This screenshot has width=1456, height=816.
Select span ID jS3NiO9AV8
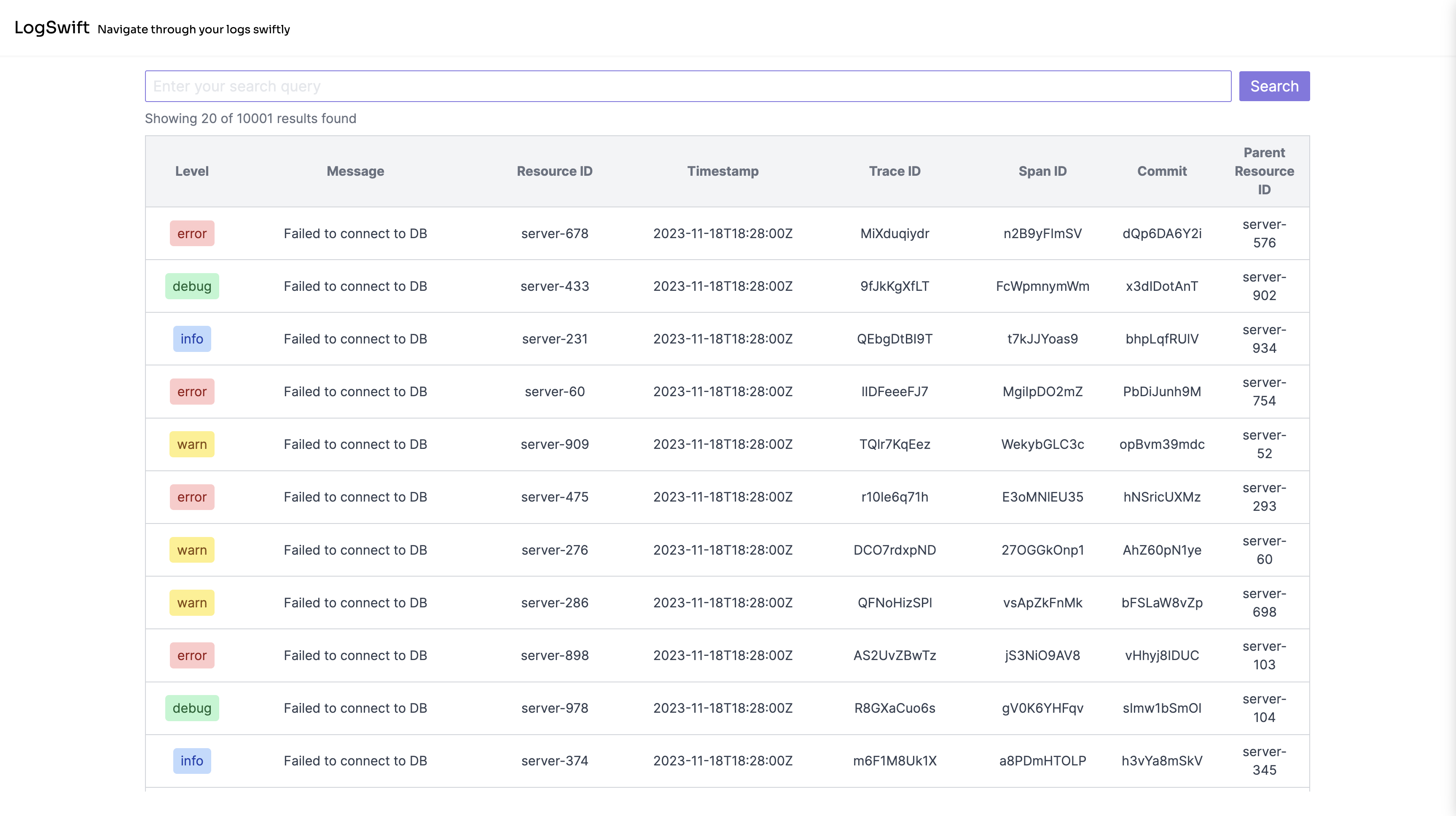[x=1042, y=655]
